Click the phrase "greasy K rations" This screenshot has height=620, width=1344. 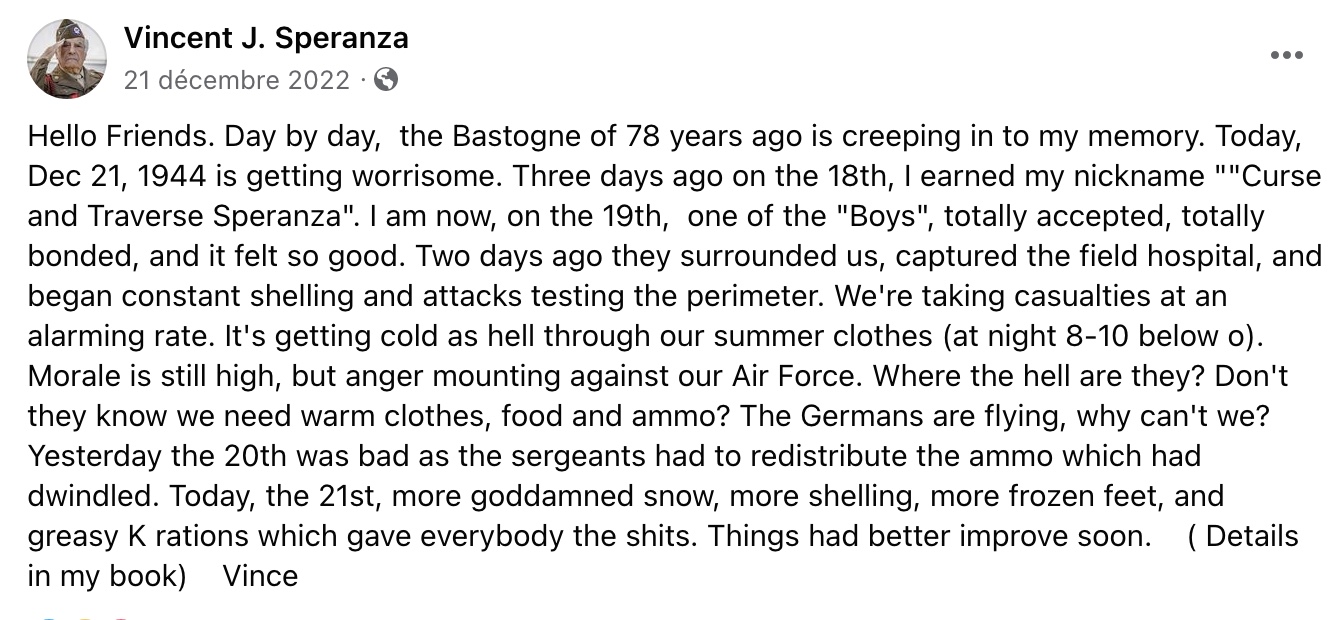click(138, 536)
